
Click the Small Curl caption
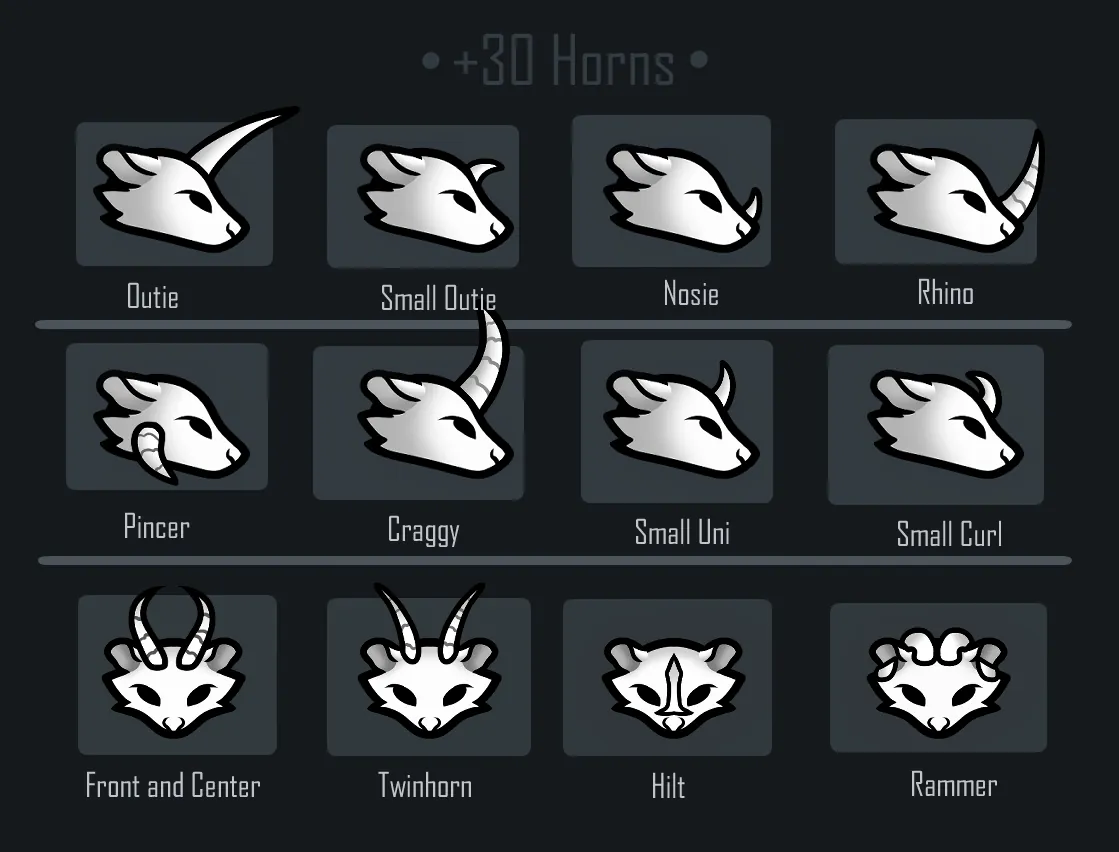[949, 534]
